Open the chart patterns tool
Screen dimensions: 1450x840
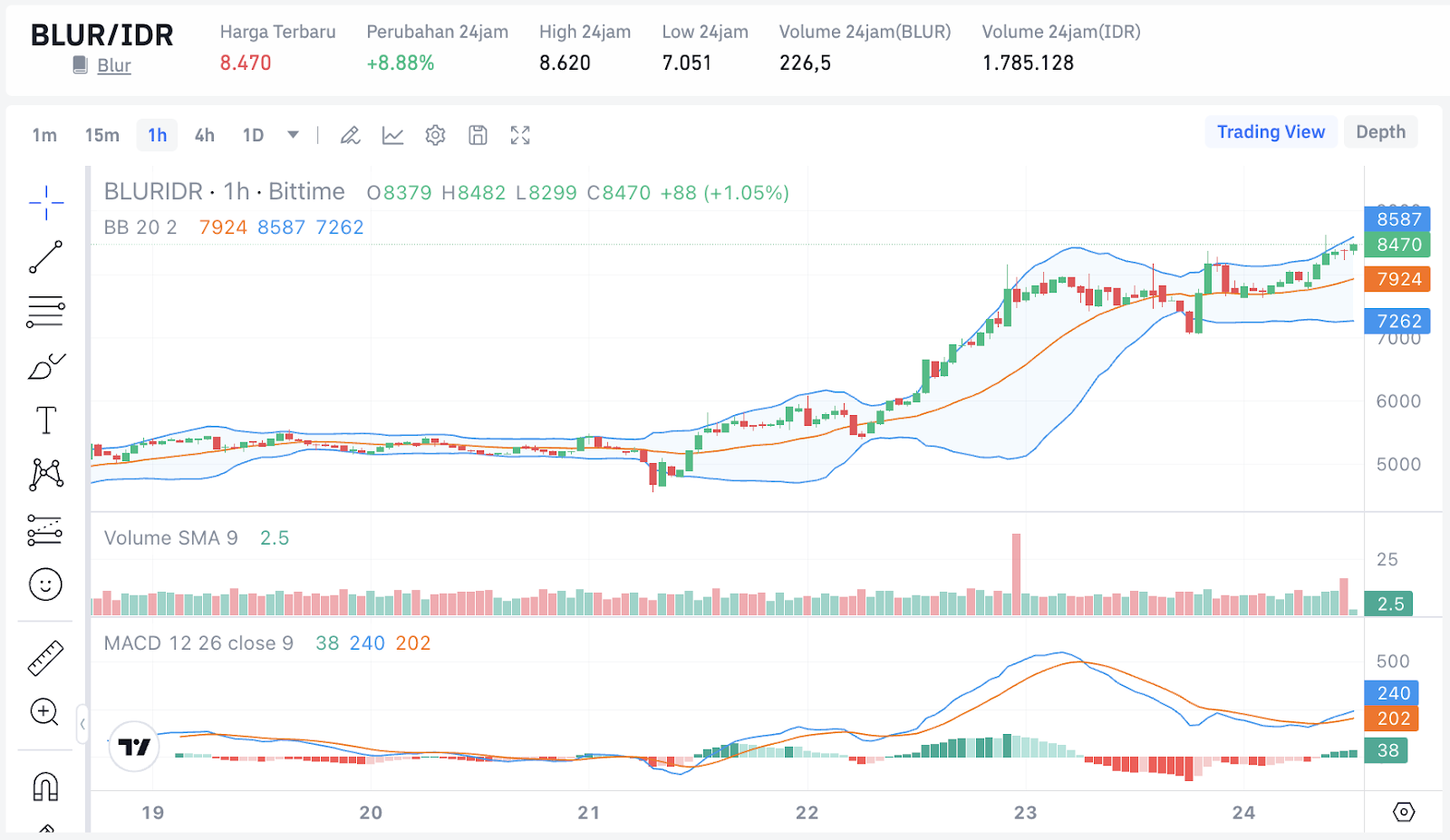[46, 475]
